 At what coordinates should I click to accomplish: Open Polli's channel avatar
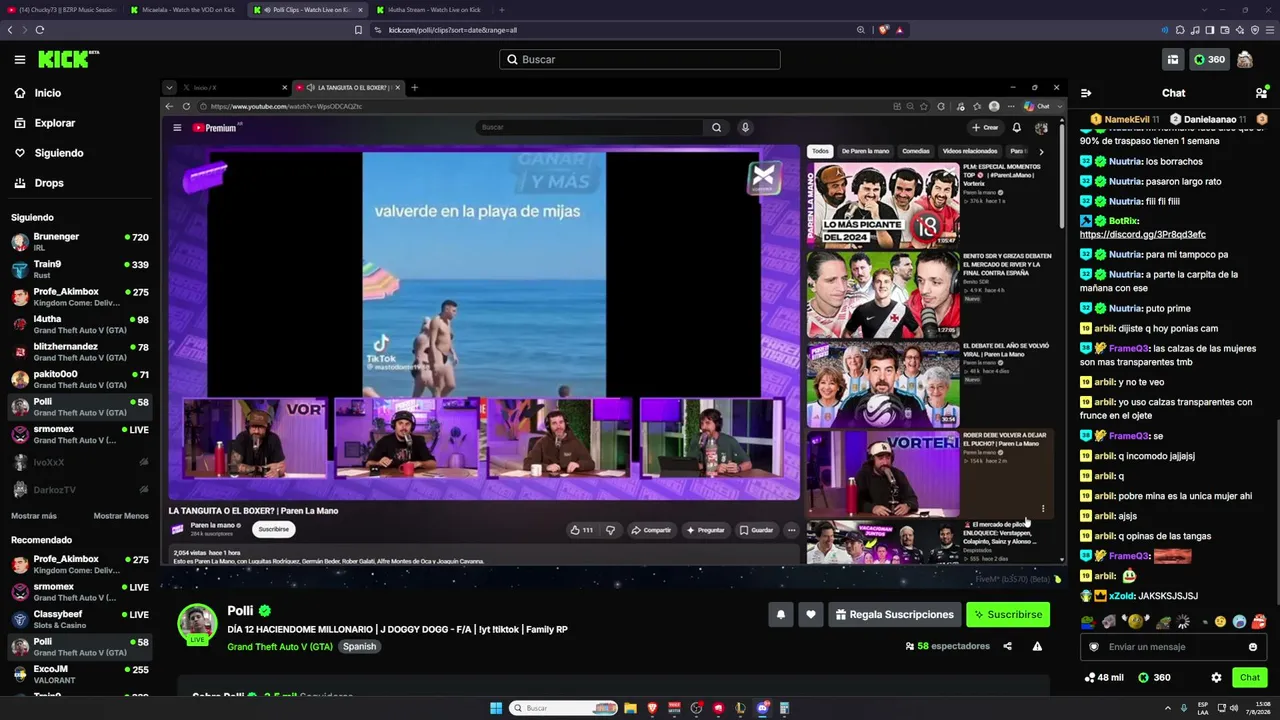pos(197,623)
